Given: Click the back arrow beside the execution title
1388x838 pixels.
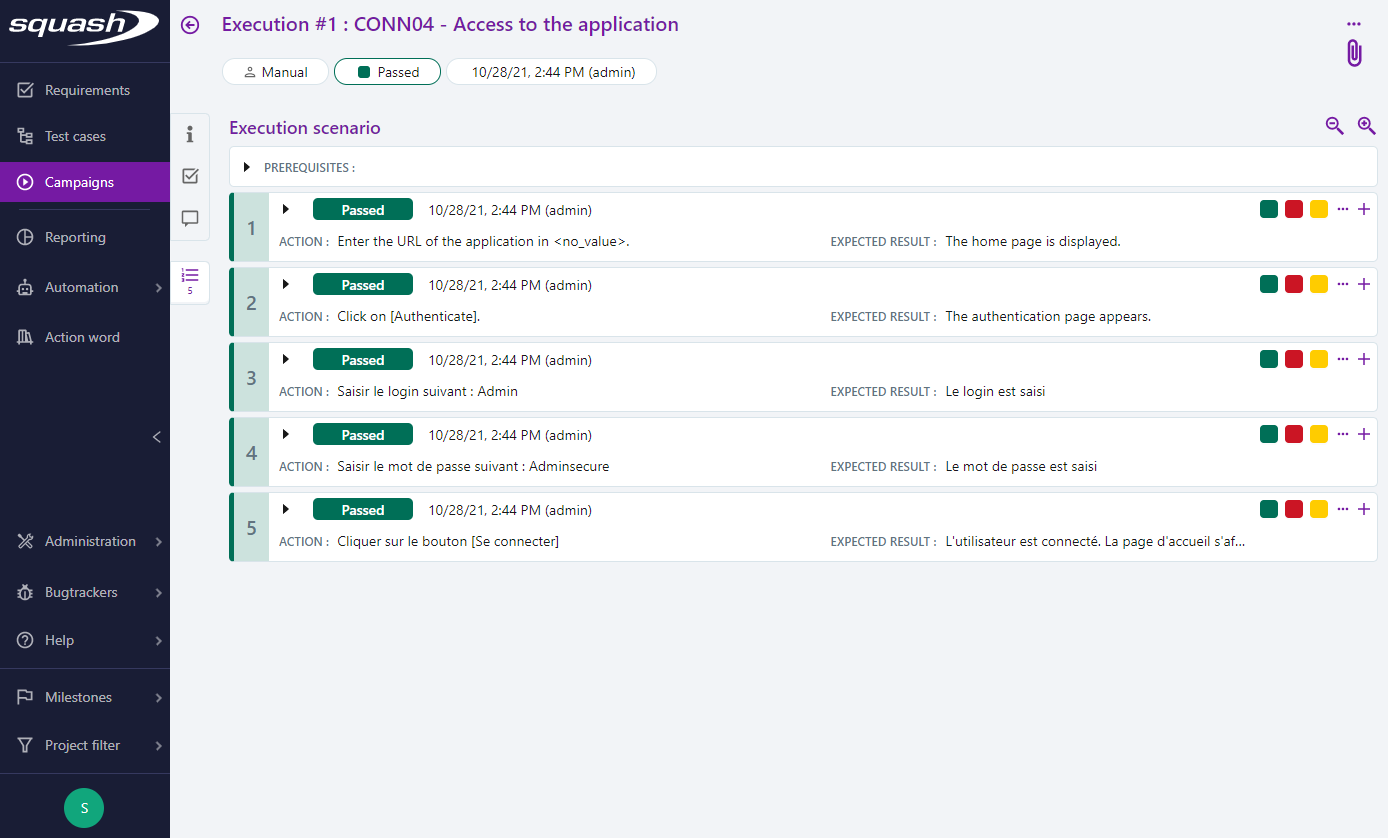Looking at the screenshot, I should tap(190, 25).
